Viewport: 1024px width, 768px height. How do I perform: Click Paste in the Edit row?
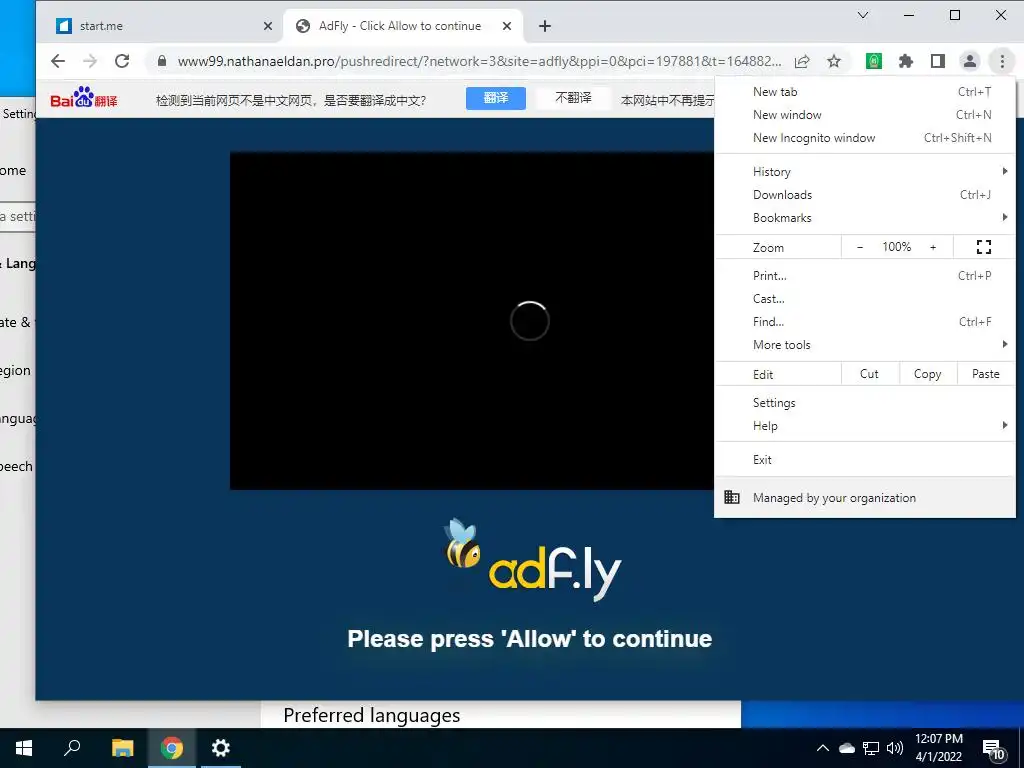click(x=985, y=374)
